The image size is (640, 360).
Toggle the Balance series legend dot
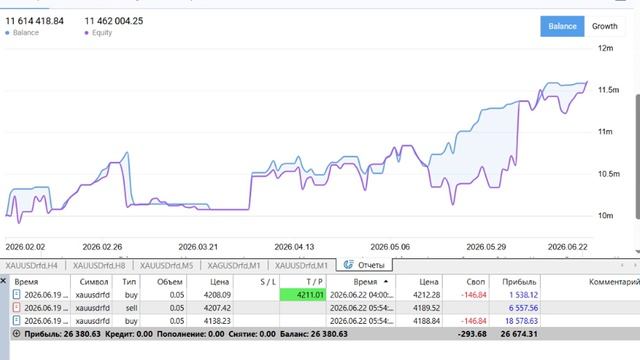(7, 33)
